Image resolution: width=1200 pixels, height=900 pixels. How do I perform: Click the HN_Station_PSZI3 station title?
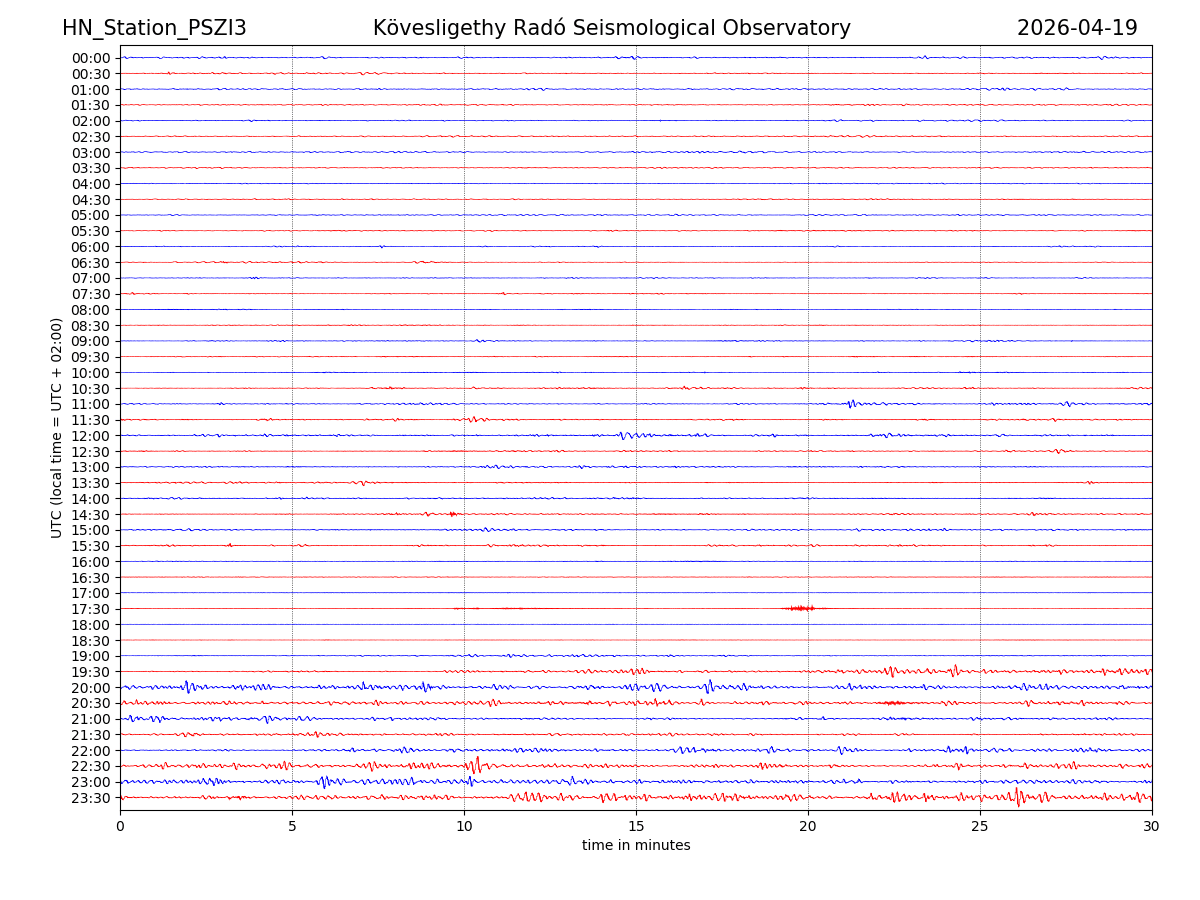(154, 29)
